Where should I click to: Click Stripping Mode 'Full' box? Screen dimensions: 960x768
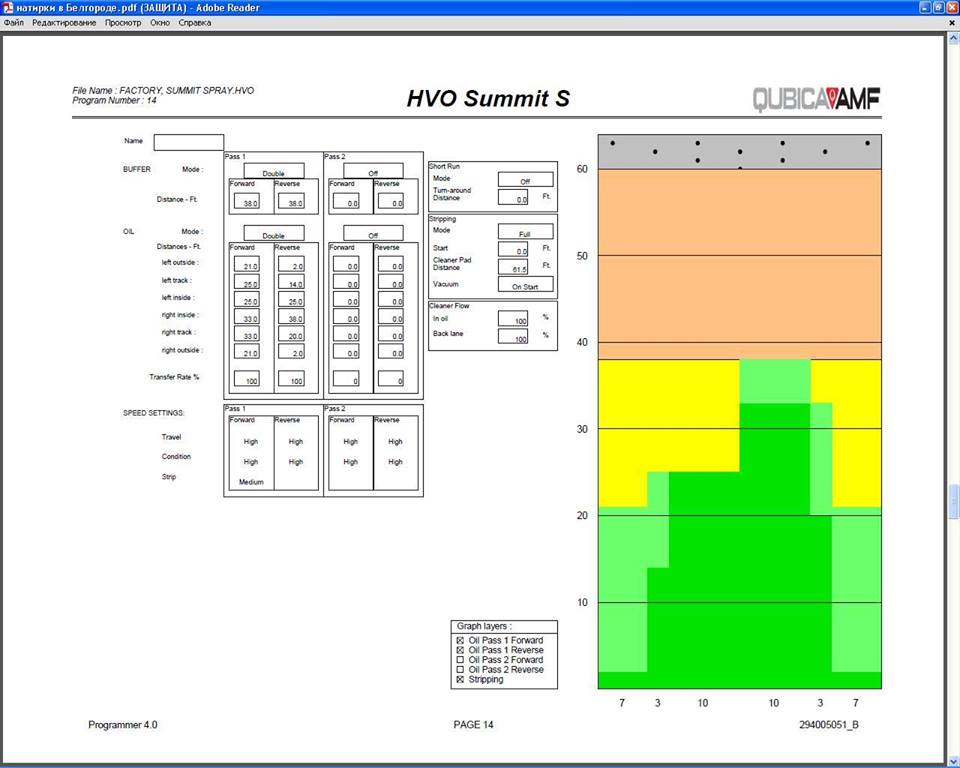(525, 232)
